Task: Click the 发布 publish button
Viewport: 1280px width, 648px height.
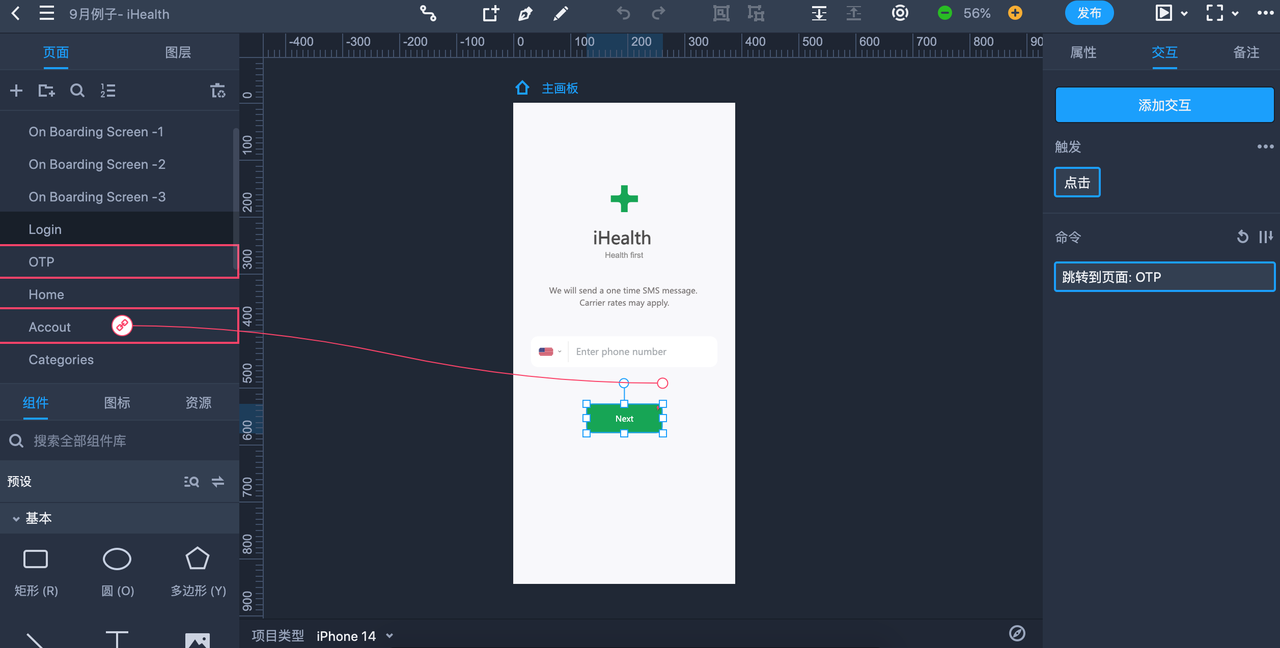Action: coord(1089,14)
